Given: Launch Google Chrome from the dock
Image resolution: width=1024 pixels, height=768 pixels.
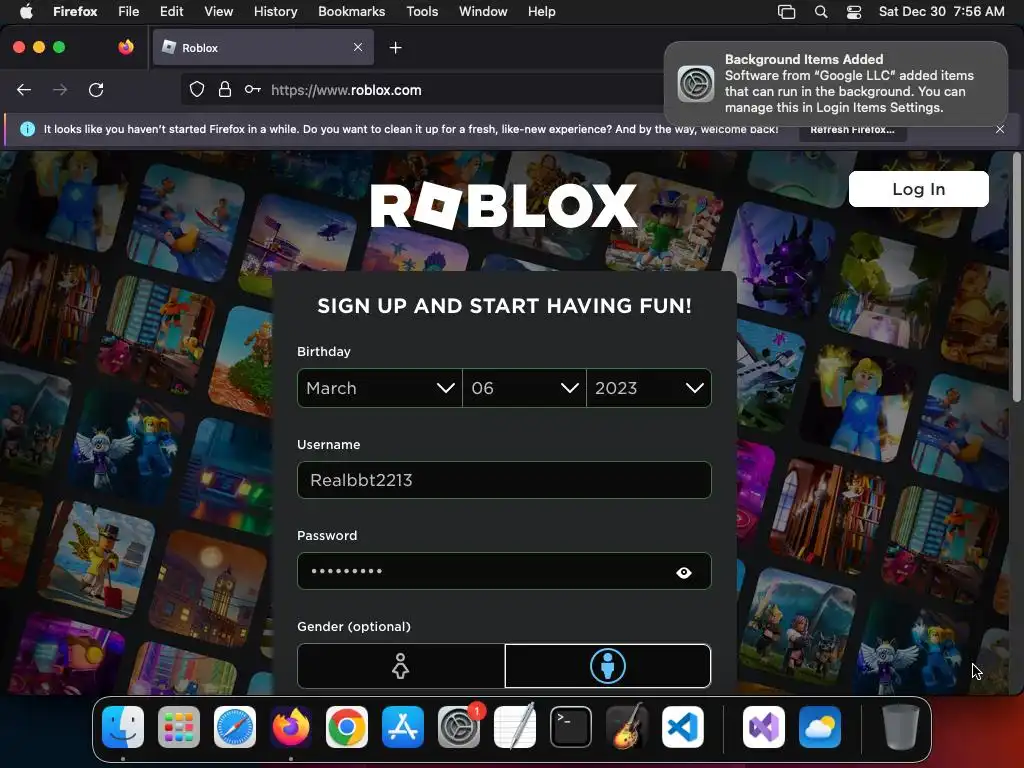Looking at the screenshot, I should tap(347, 727).
